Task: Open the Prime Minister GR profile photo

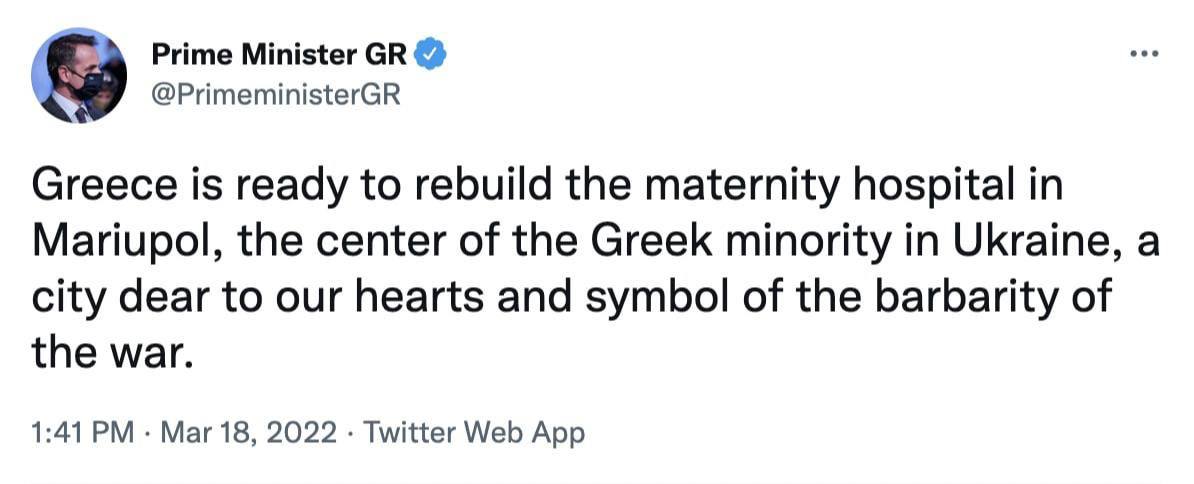Action: (79, 76)
